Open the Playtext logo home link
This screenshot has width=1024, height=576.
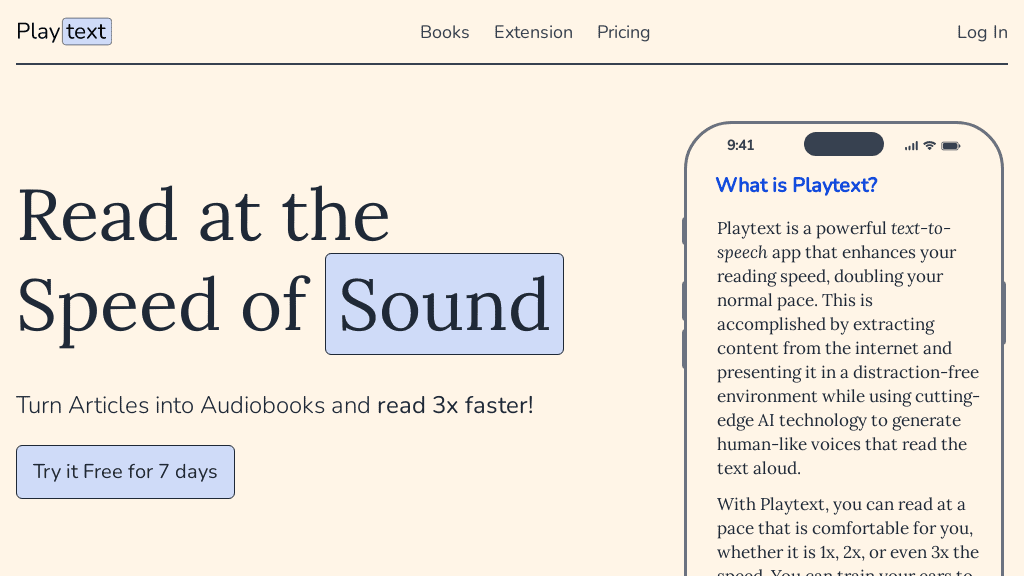[64, 31]
